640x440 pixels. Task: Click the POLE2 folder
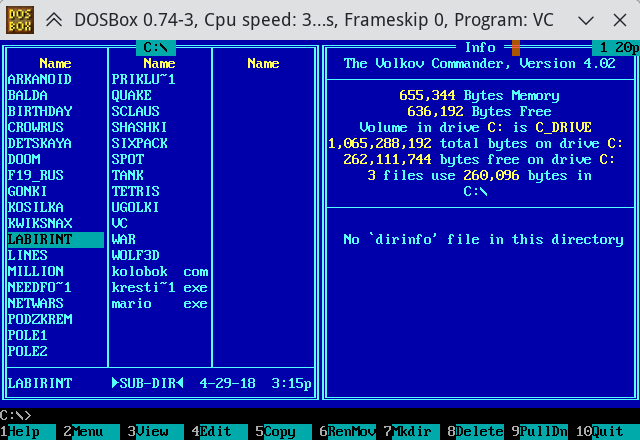[28, 351]
